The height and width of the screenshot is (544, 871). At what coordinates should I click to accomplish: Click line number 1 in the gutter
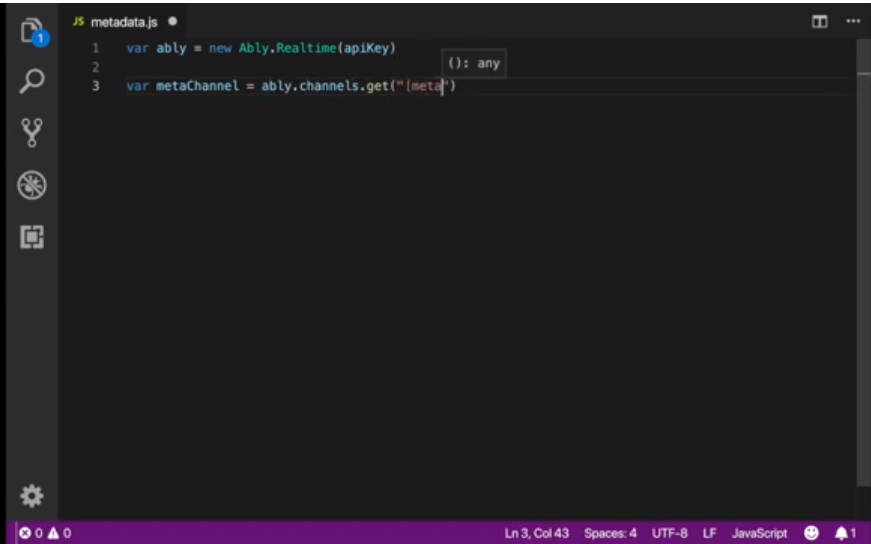tap(96, 48)
